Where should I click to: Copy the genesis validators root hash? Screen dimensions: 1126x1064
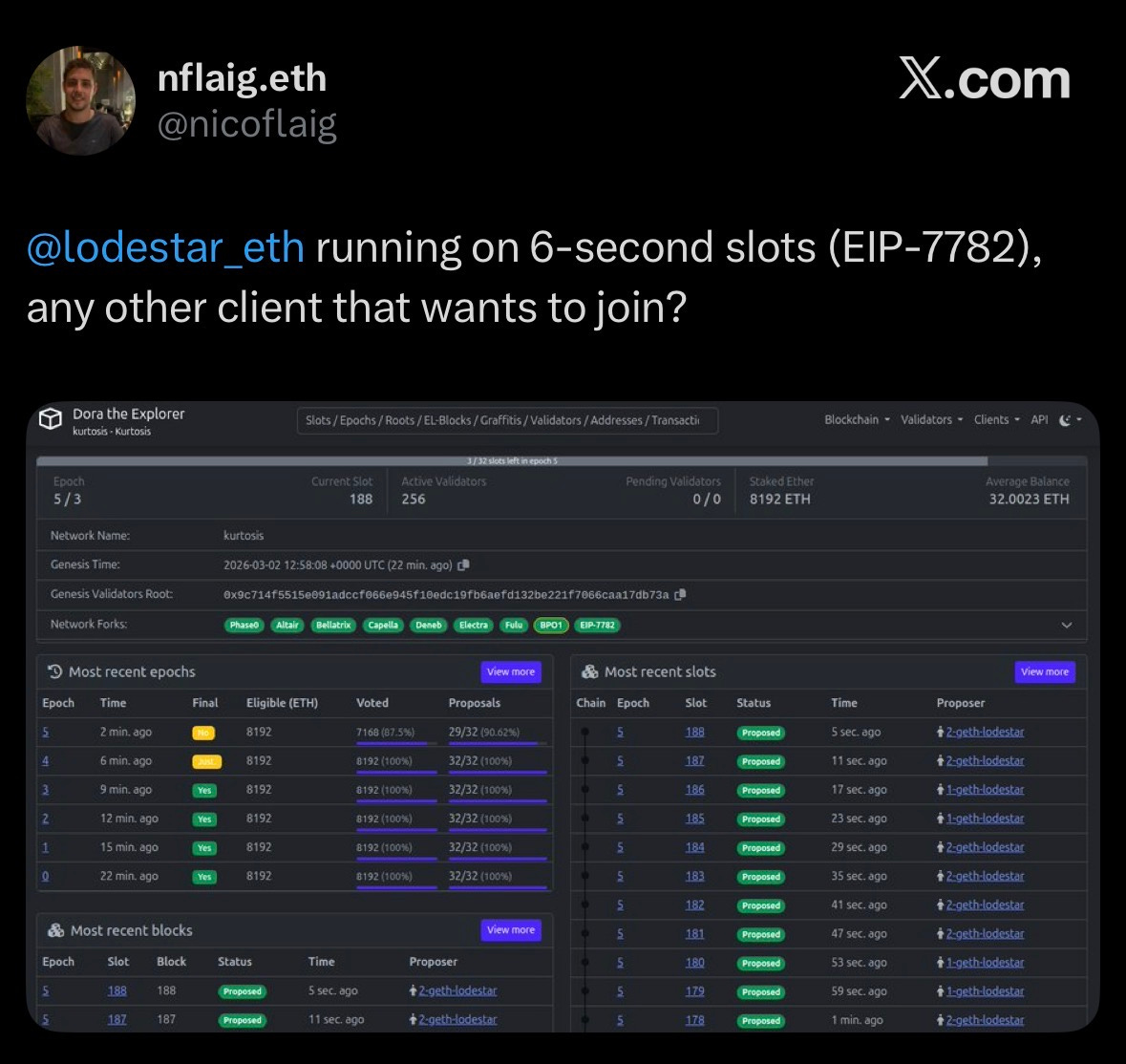click(x=680, y=594)
